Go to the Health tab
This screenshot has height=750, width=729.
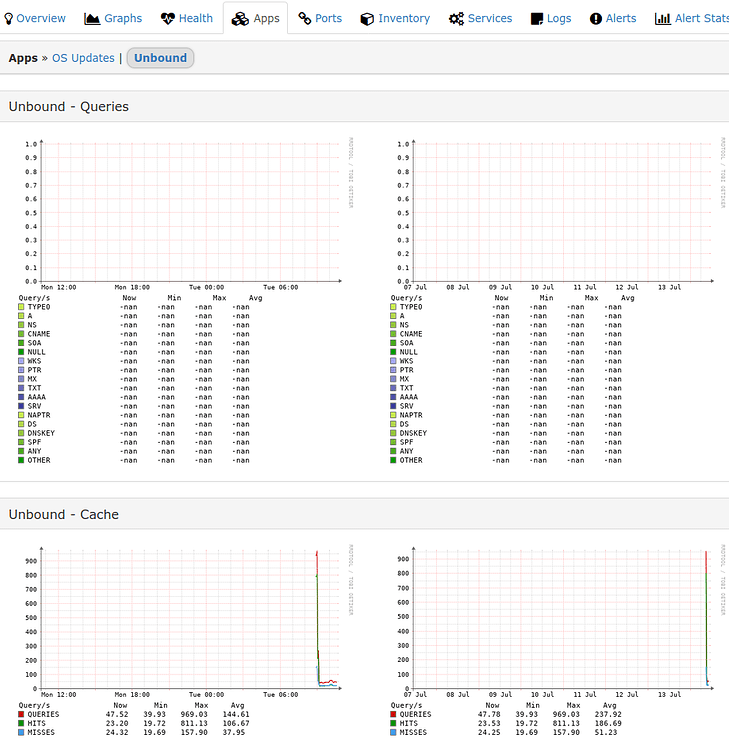tap(187, 18)
